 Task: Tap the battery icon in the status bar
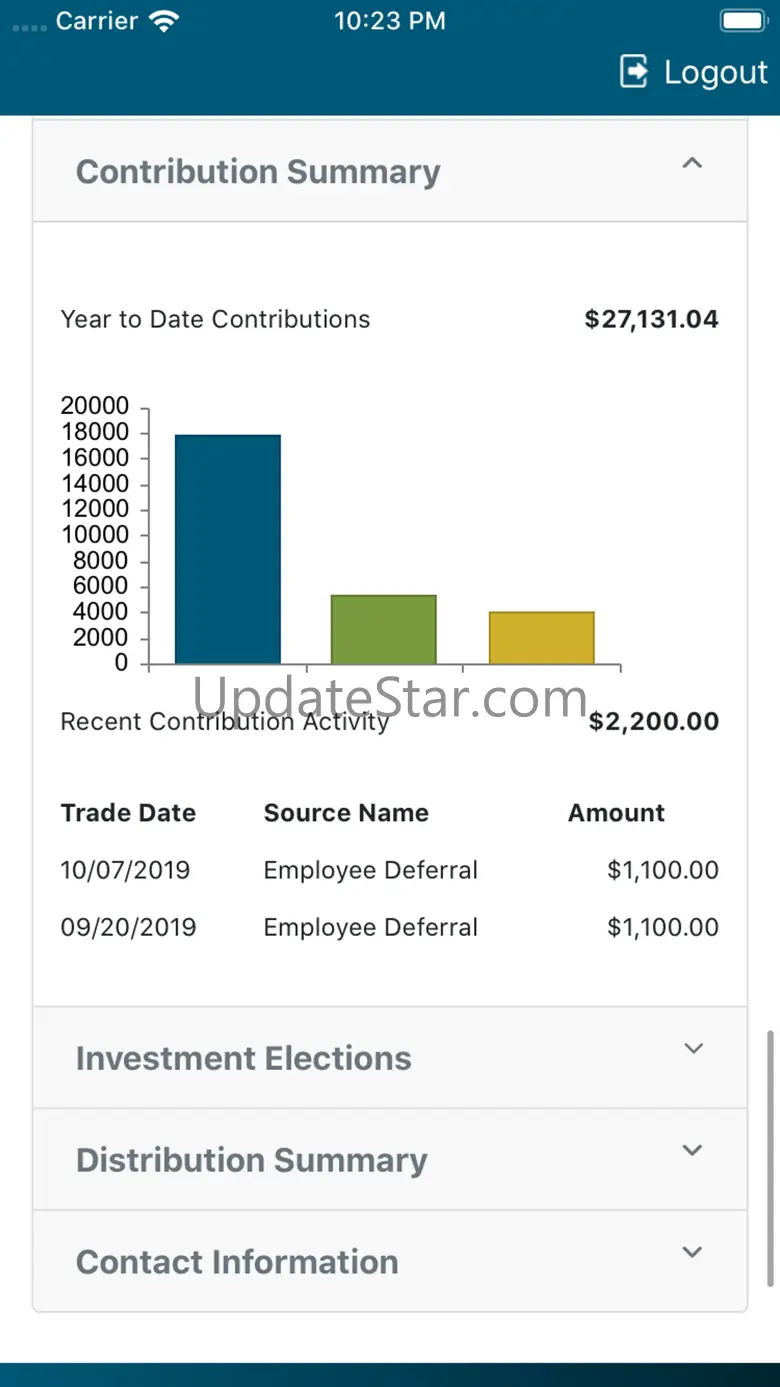[x=744, y=21]
